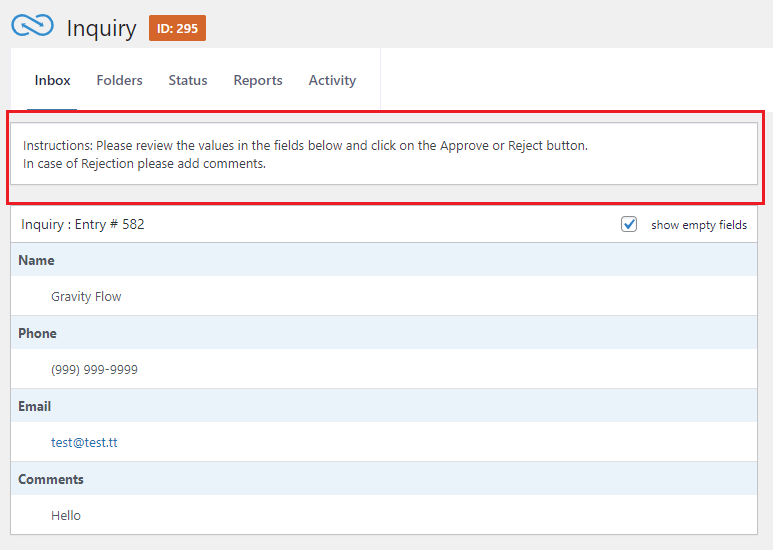Select the Comments field label
The width and height of the screenshot is (773, 550).
tap(51, 479)
